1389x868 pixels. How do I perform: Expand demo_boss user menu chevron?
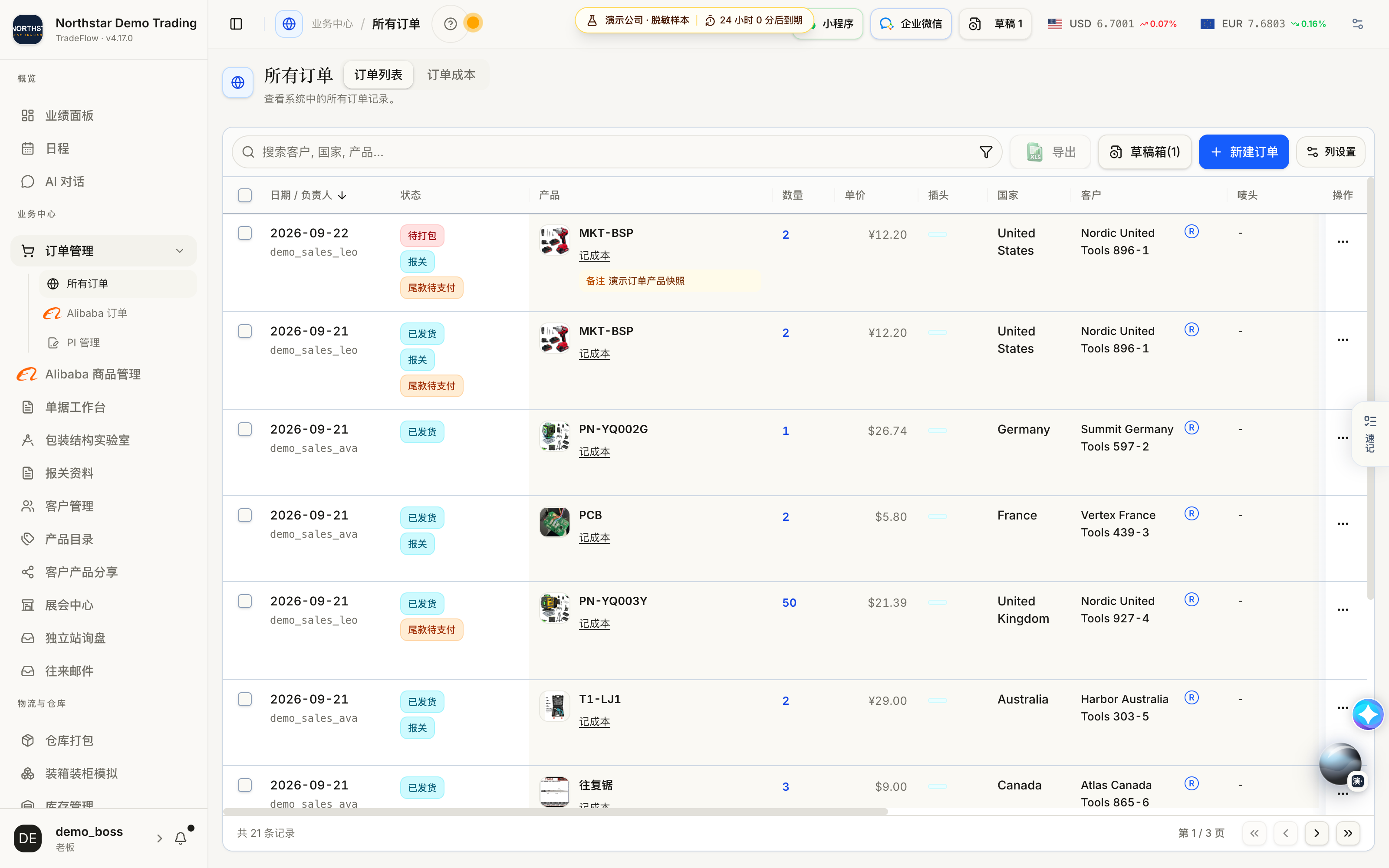coord(160,838)
